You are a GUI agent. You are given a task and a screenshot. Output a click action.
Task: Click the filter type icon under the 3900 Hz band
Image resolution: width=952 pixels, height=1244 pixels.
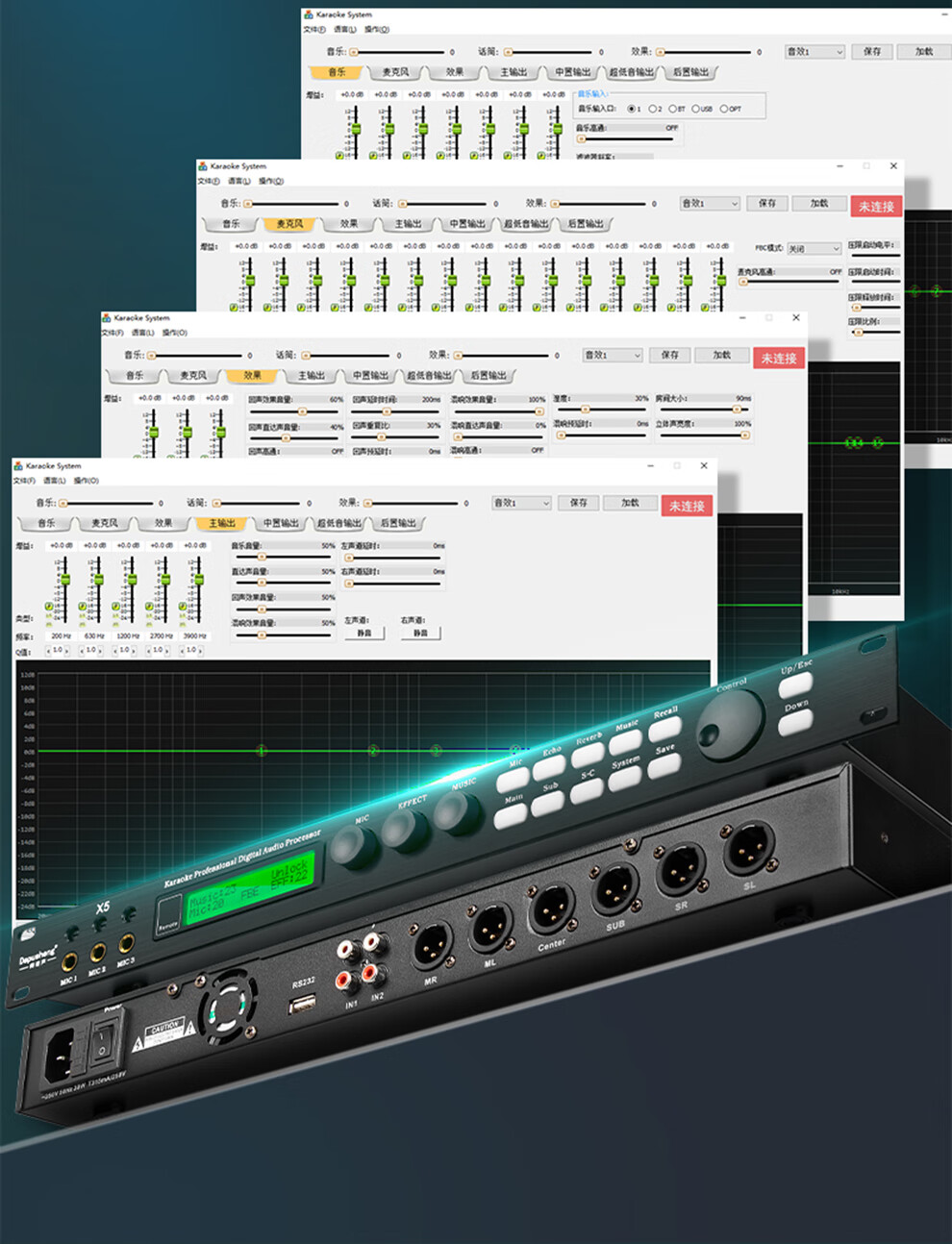(180, 608)
